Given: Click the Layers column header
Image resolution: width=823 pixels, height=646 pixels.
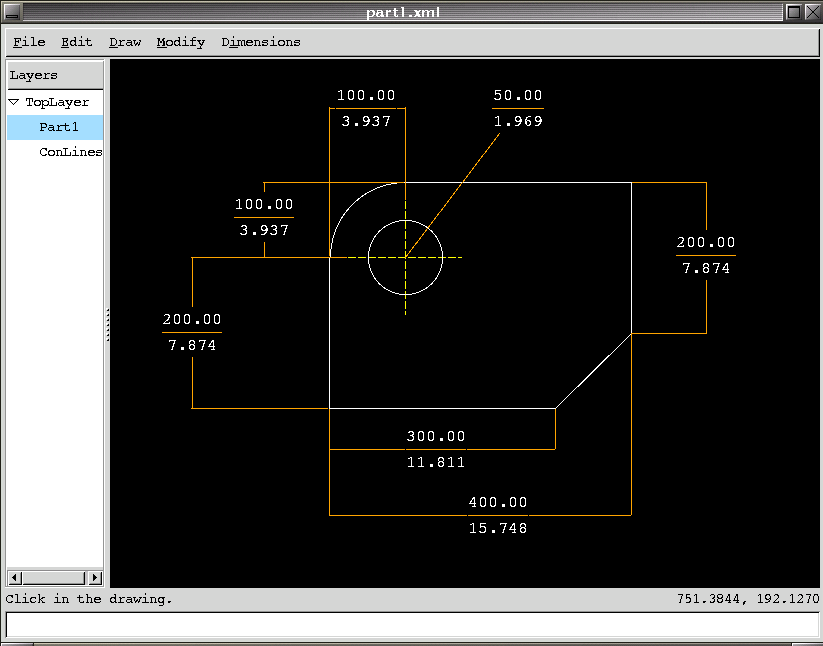Looking at the screenshot, I should click(x=55, y=75).
